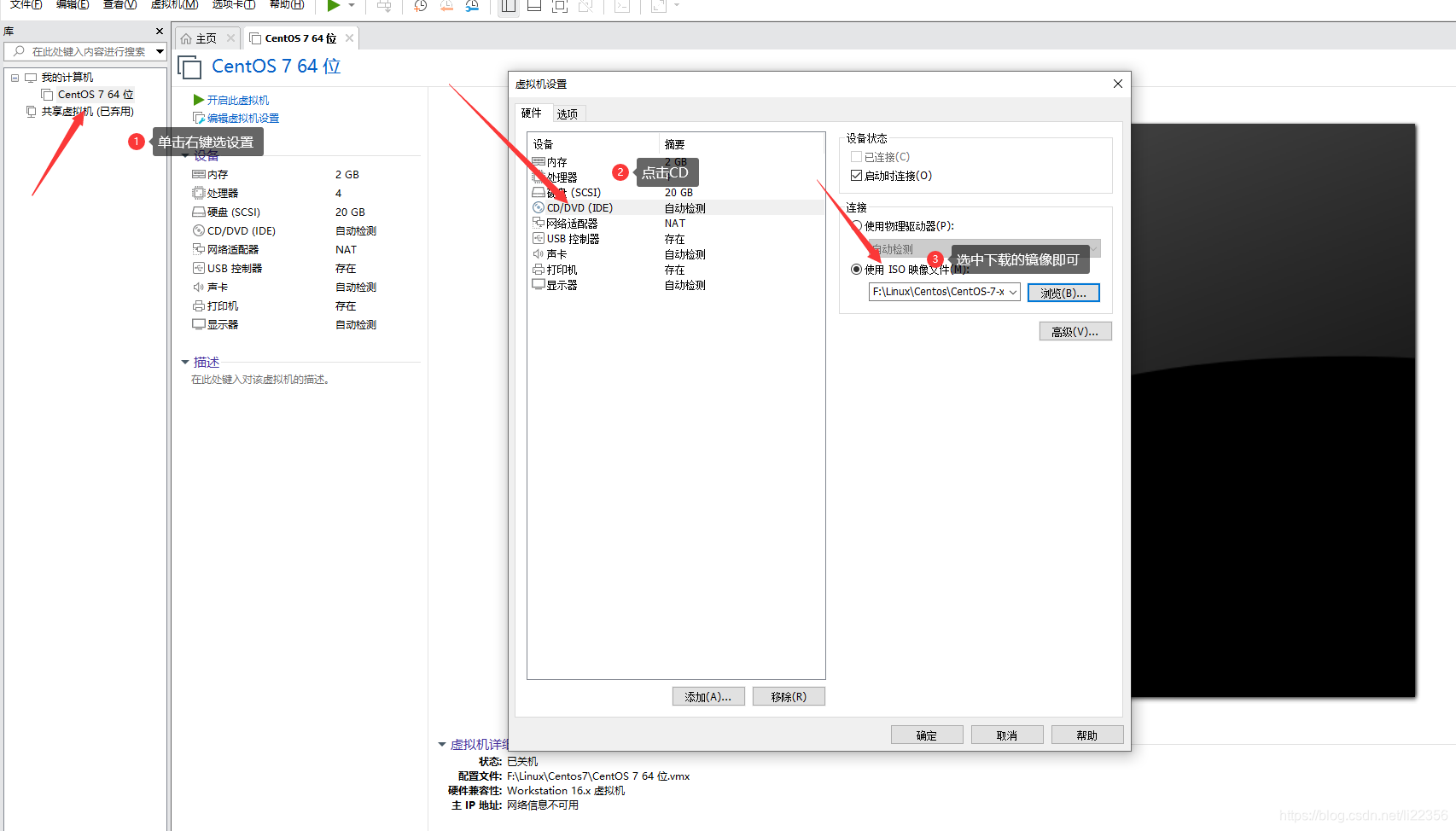
Task: Click the stretch guest display icon
Action: point(658,6)
